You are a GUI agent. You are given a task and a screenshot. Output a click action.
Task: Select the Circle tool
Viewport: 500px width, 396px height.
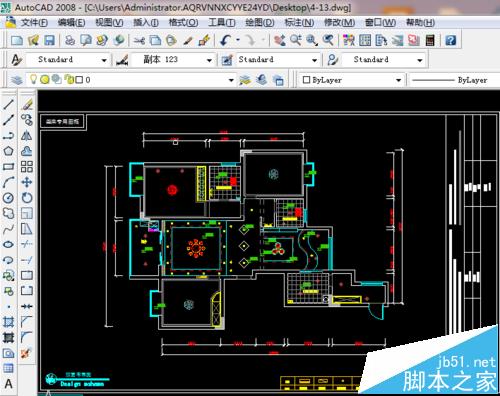click(8, 198)
